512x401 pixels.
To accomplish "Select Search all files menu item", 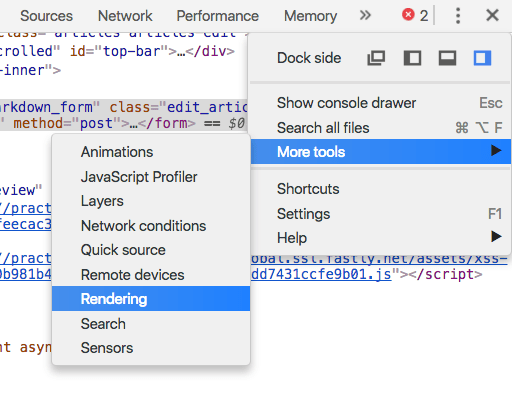I will (x=380, y=128).
